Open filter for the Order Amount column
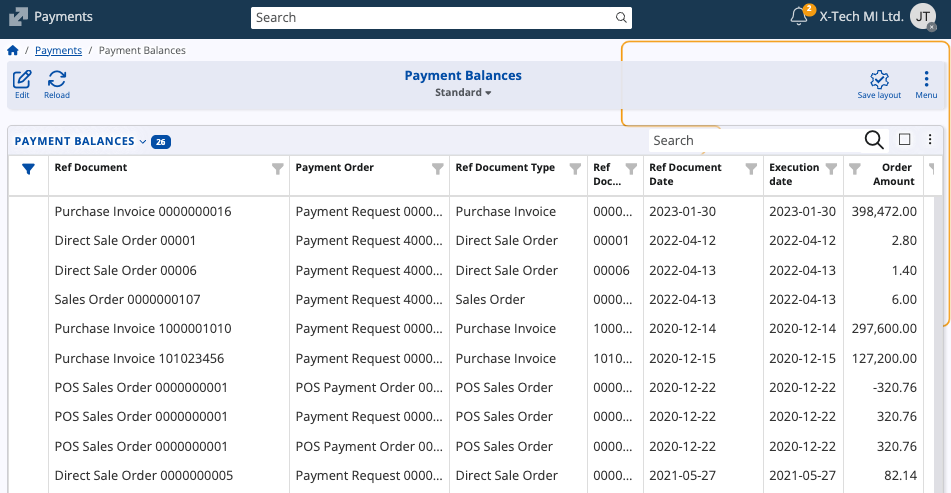This screenshot has height=493, width=951. point(854,169)
